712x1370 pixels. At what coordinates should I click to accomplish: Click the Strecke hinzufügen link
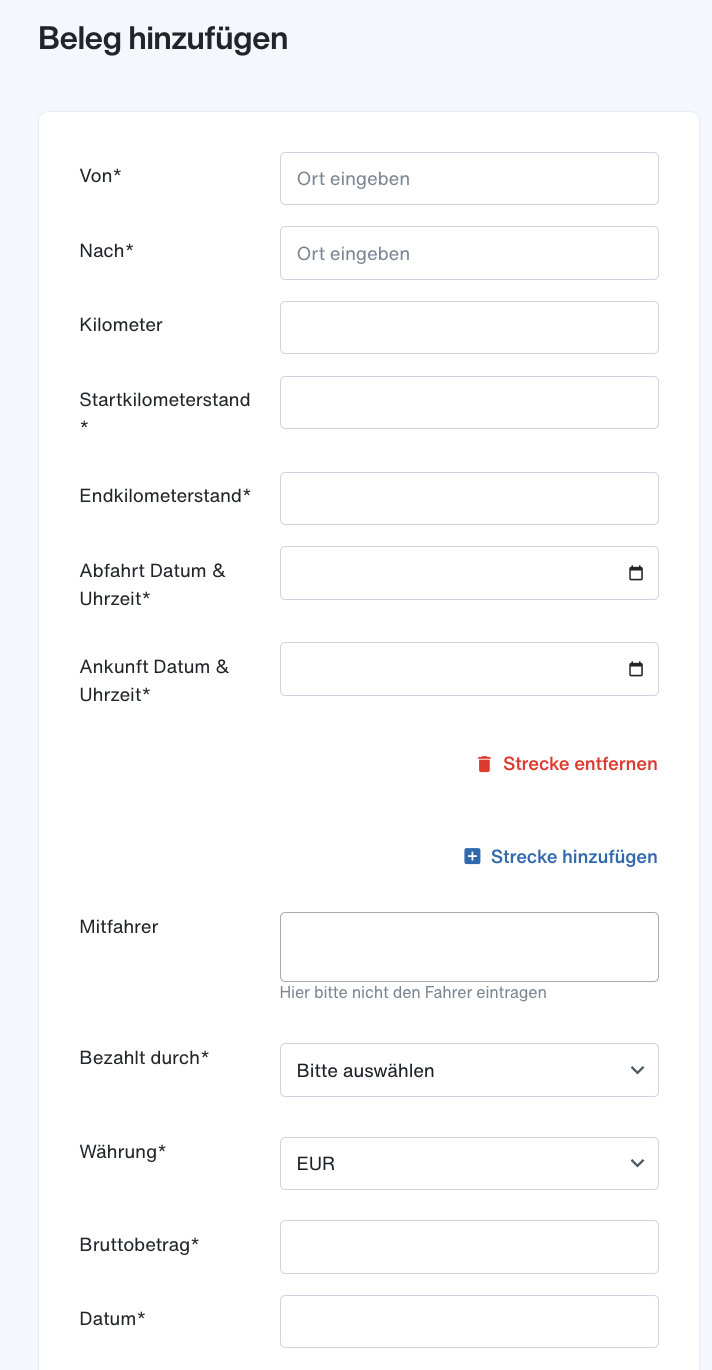pos(561,857)
